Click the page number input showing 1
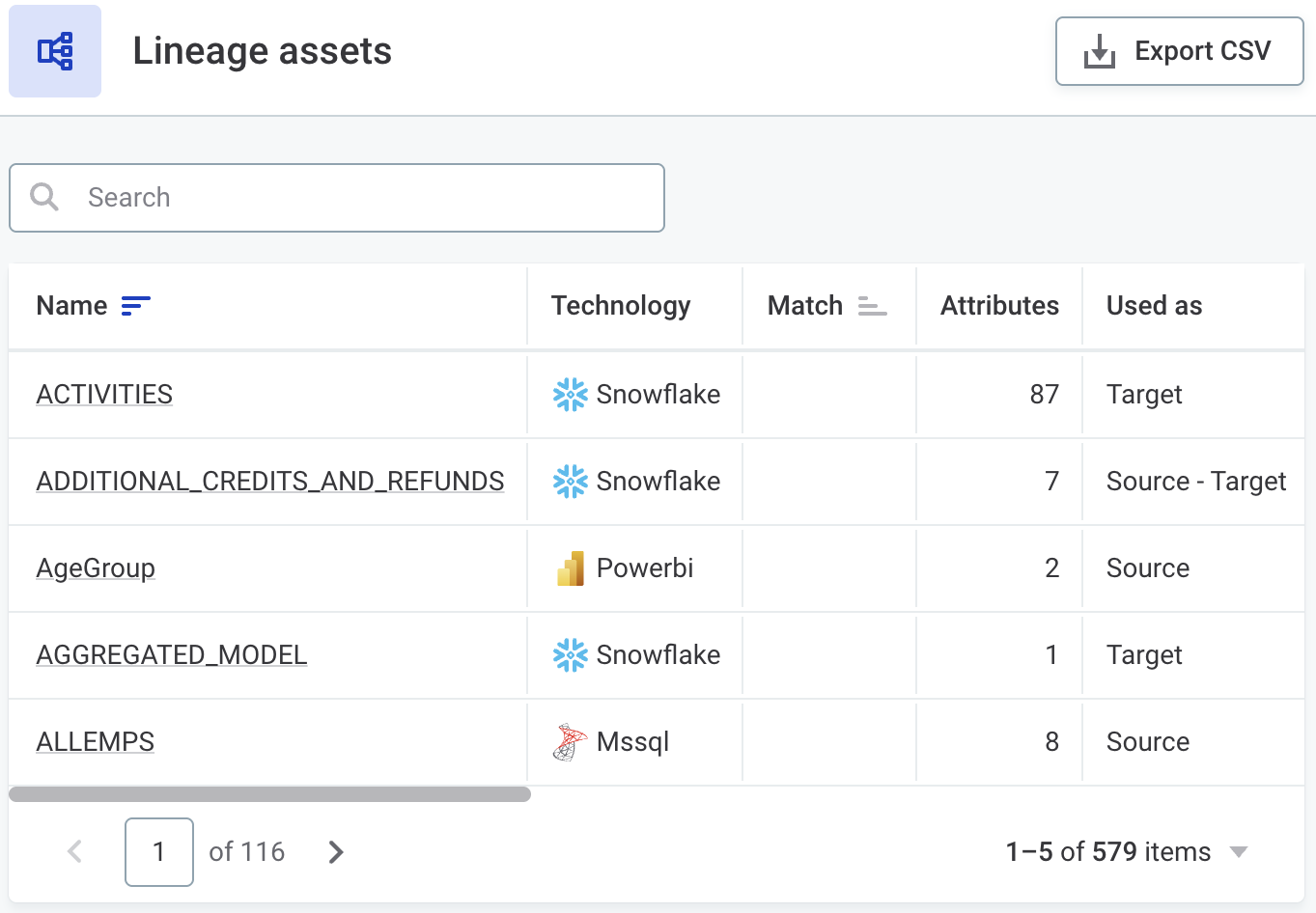 (x=158, y=852)
